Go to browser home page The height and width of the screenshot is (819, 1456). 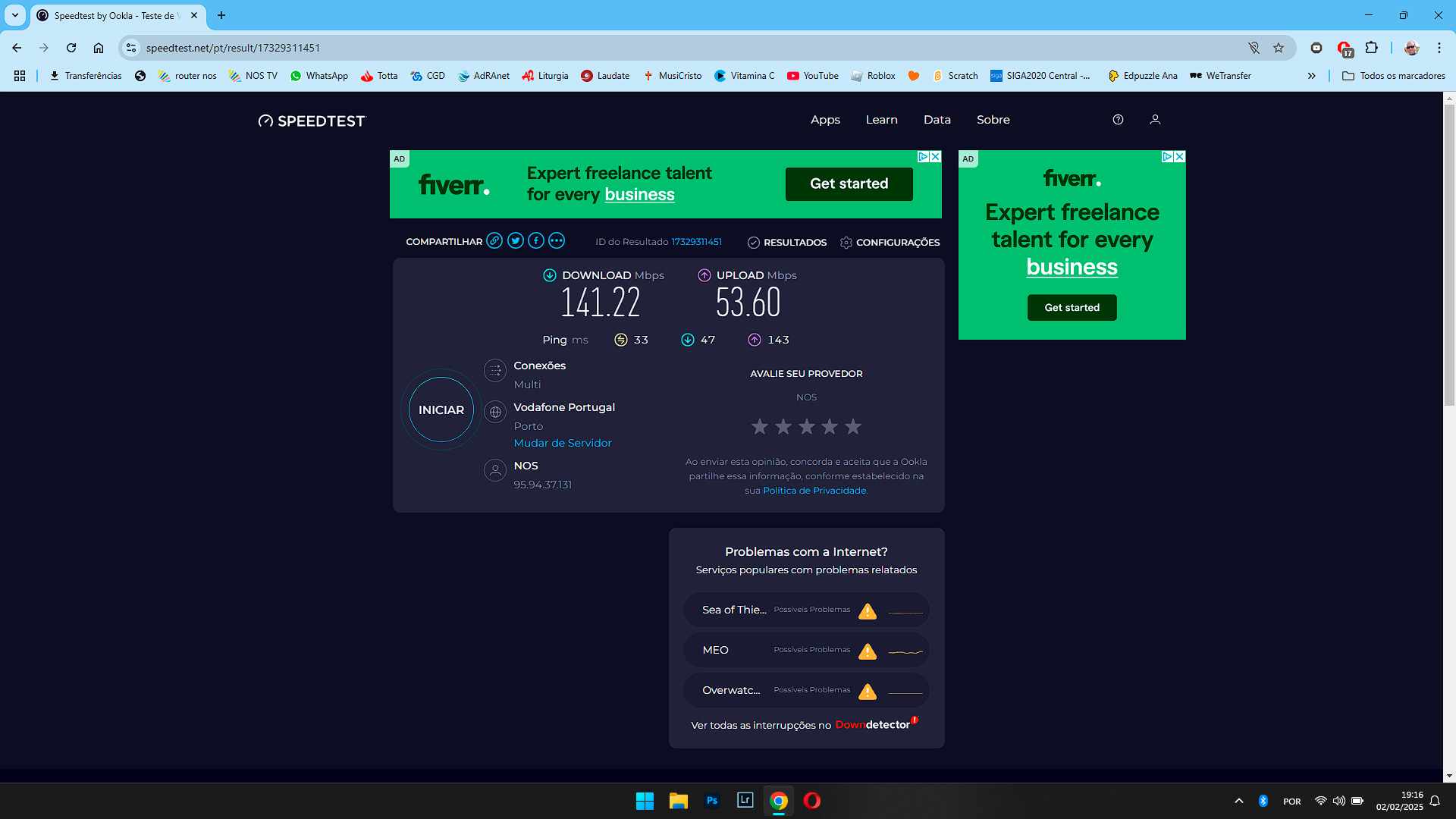99,48
